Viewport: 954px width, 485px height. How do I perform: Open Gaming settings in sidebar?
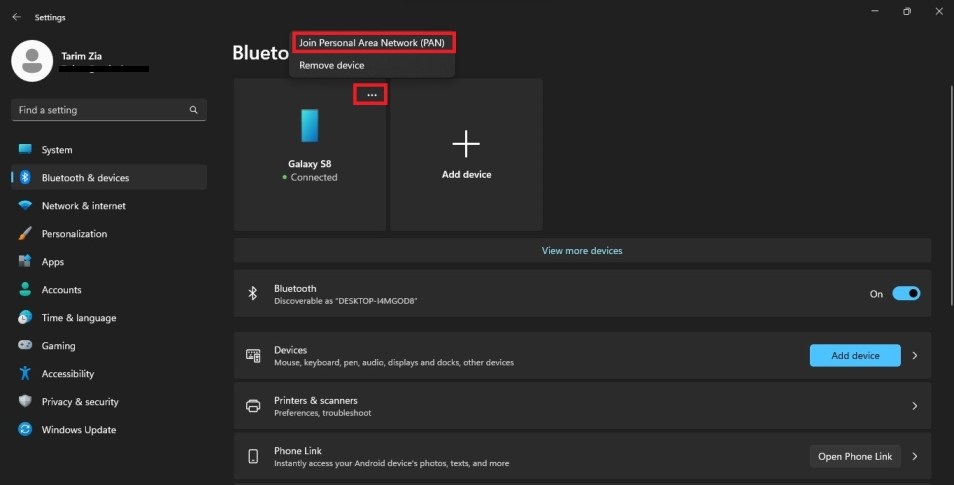[x=58, y=346]
